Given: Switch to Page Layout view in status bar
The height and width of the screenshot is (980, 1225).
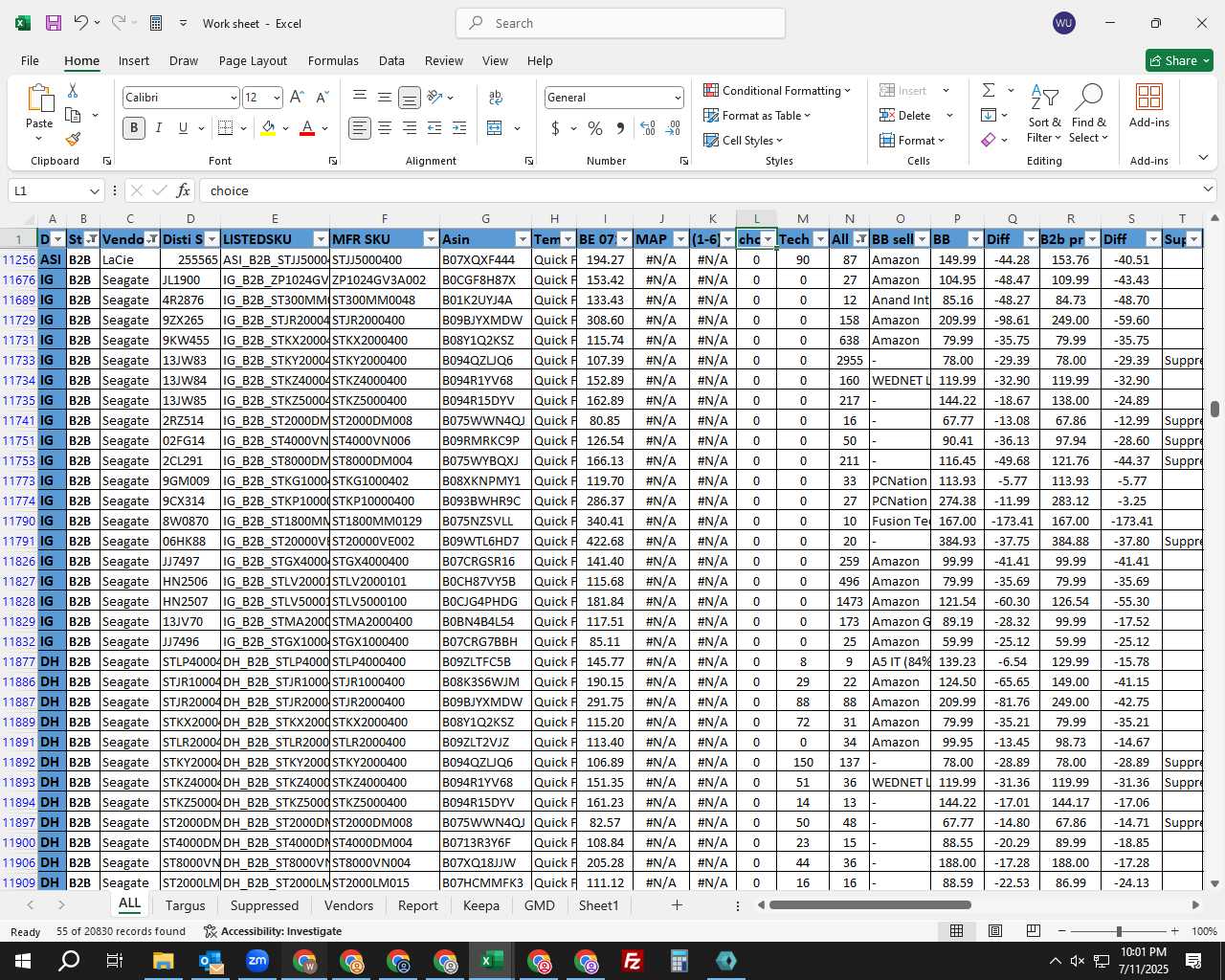Looking at the screenshot, I should click(x=994, y=931).
